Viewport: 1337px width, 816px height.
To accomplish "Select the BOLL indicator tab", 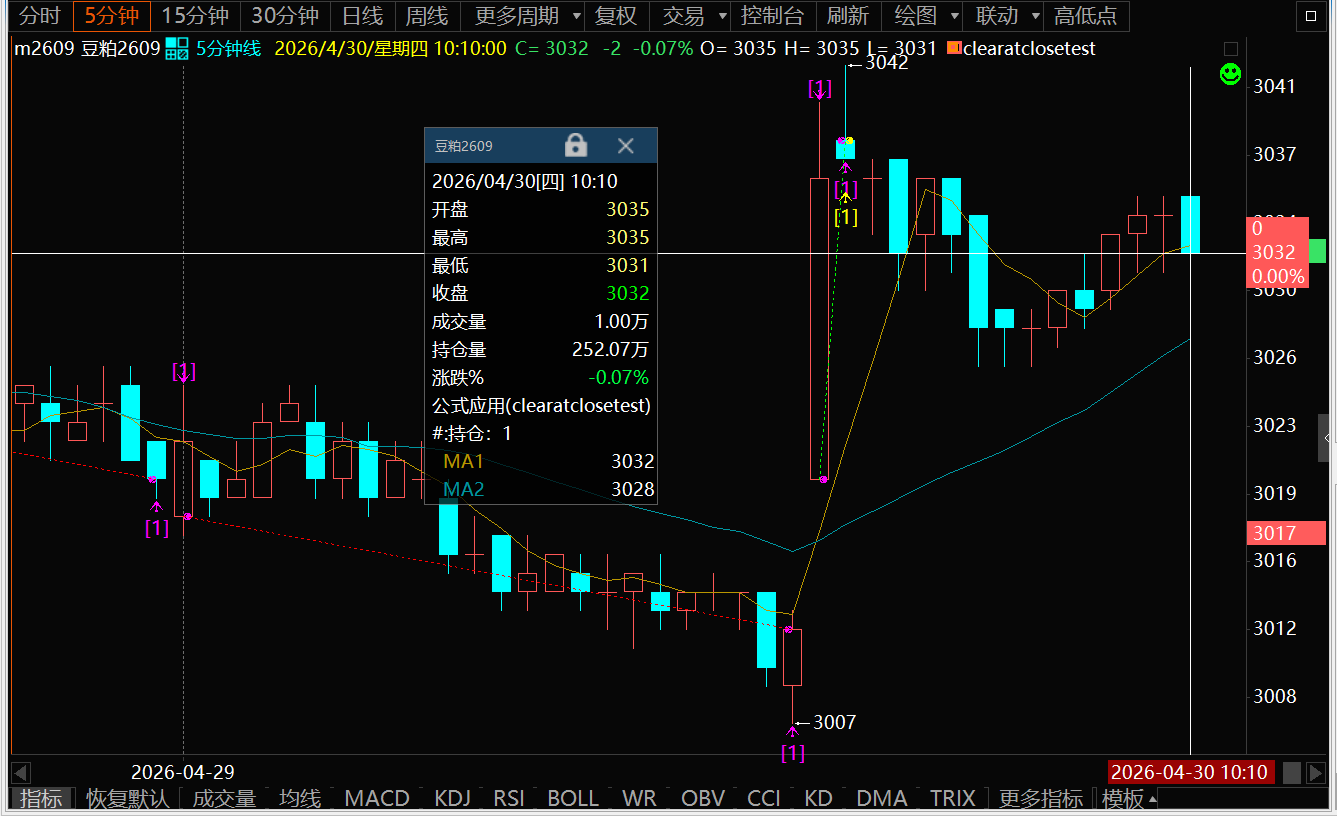I will click(x=573, y=798).
